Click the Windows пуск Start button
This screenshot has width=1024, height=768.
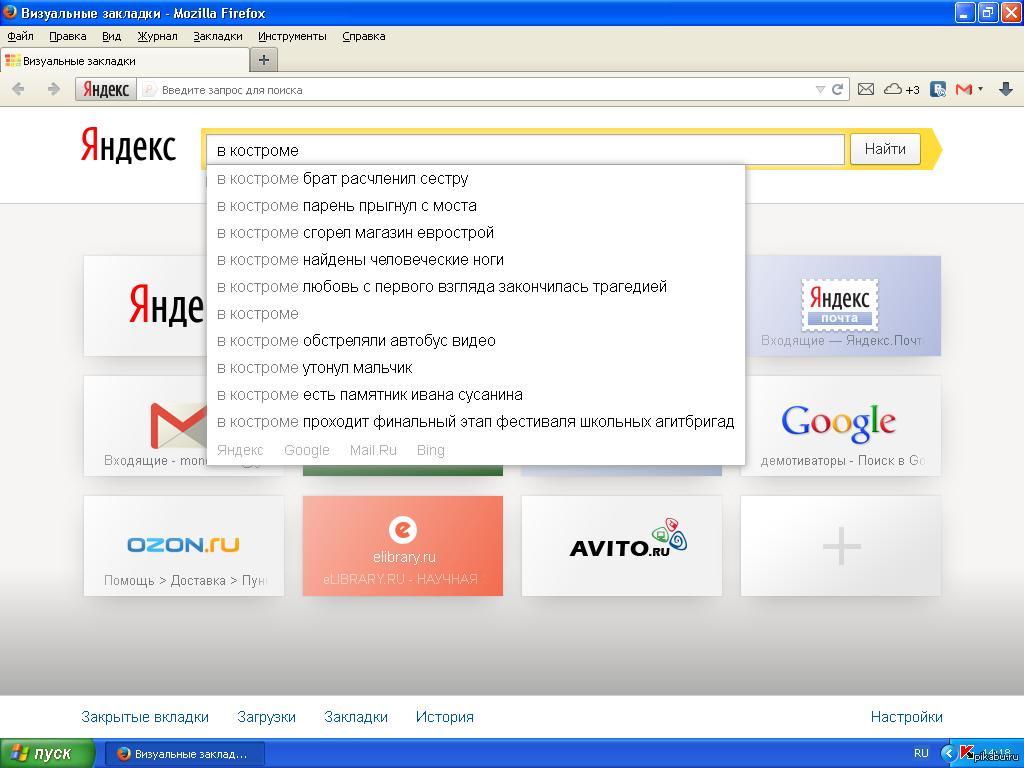pyautogui.click(x=46, y=754)
